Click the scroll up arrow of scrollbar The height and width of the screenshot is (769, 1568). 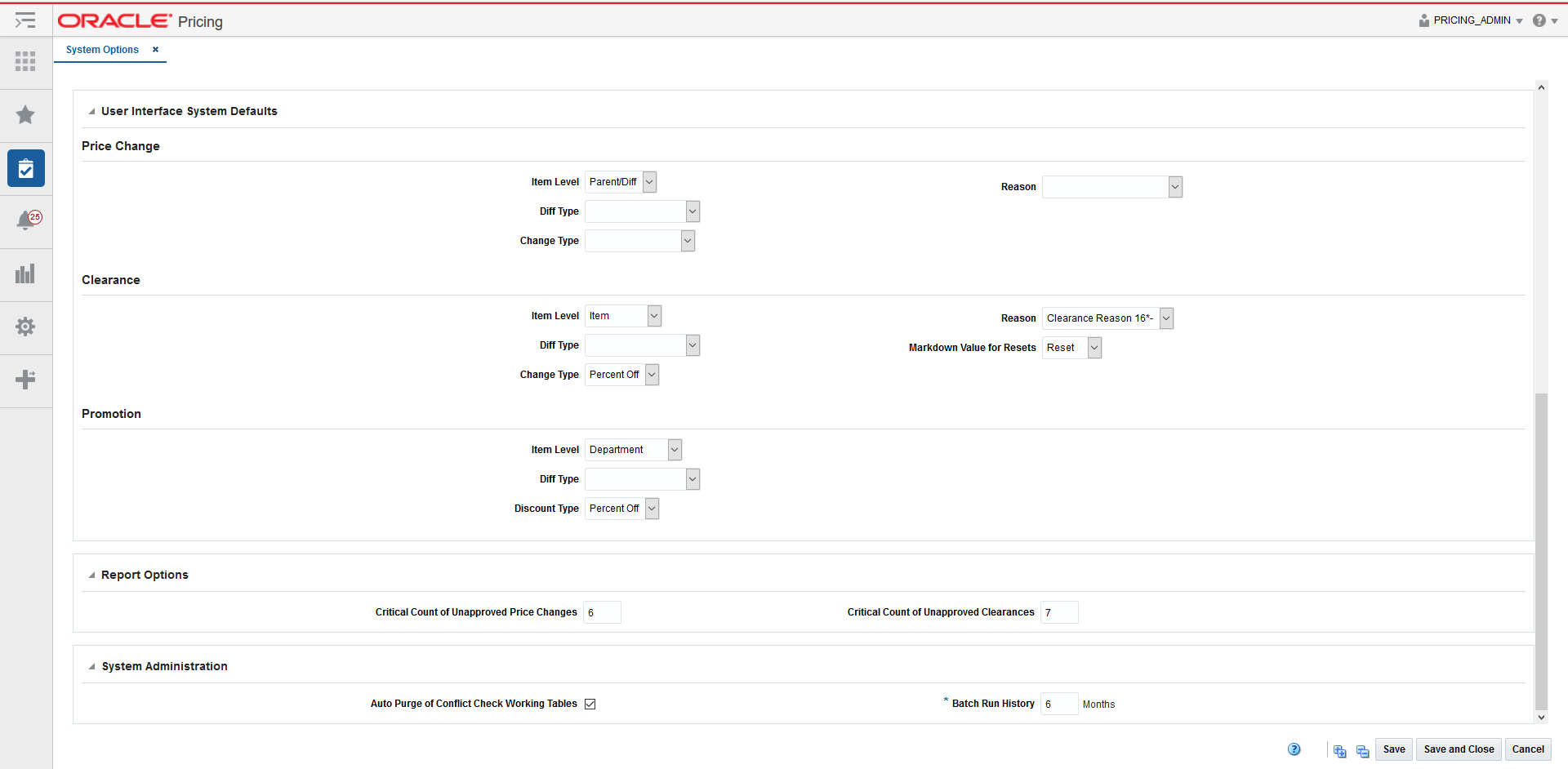coord(1541,87)
